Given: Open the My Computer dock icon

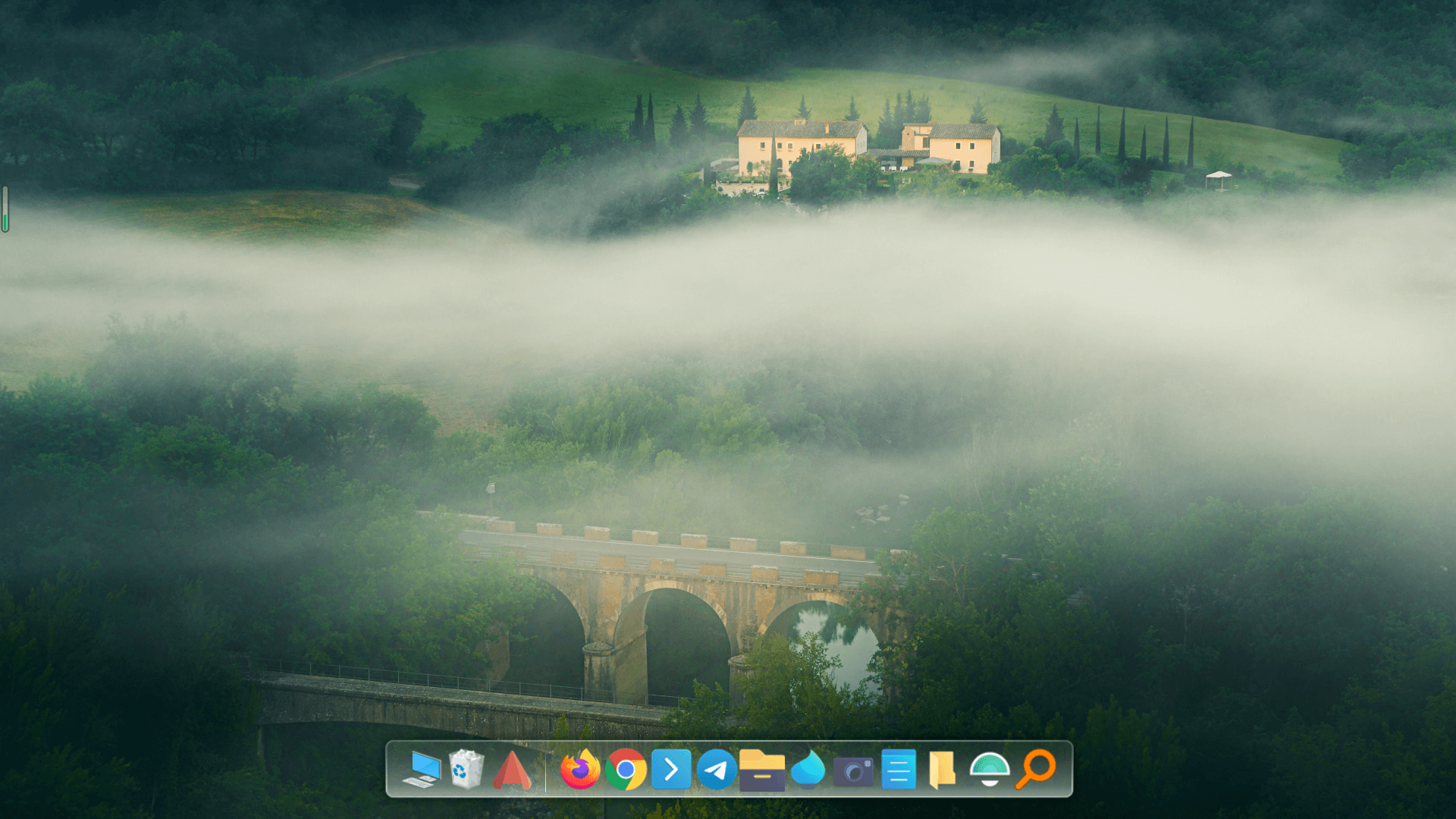Looking at the screenshot, I should tap(421, 770).
